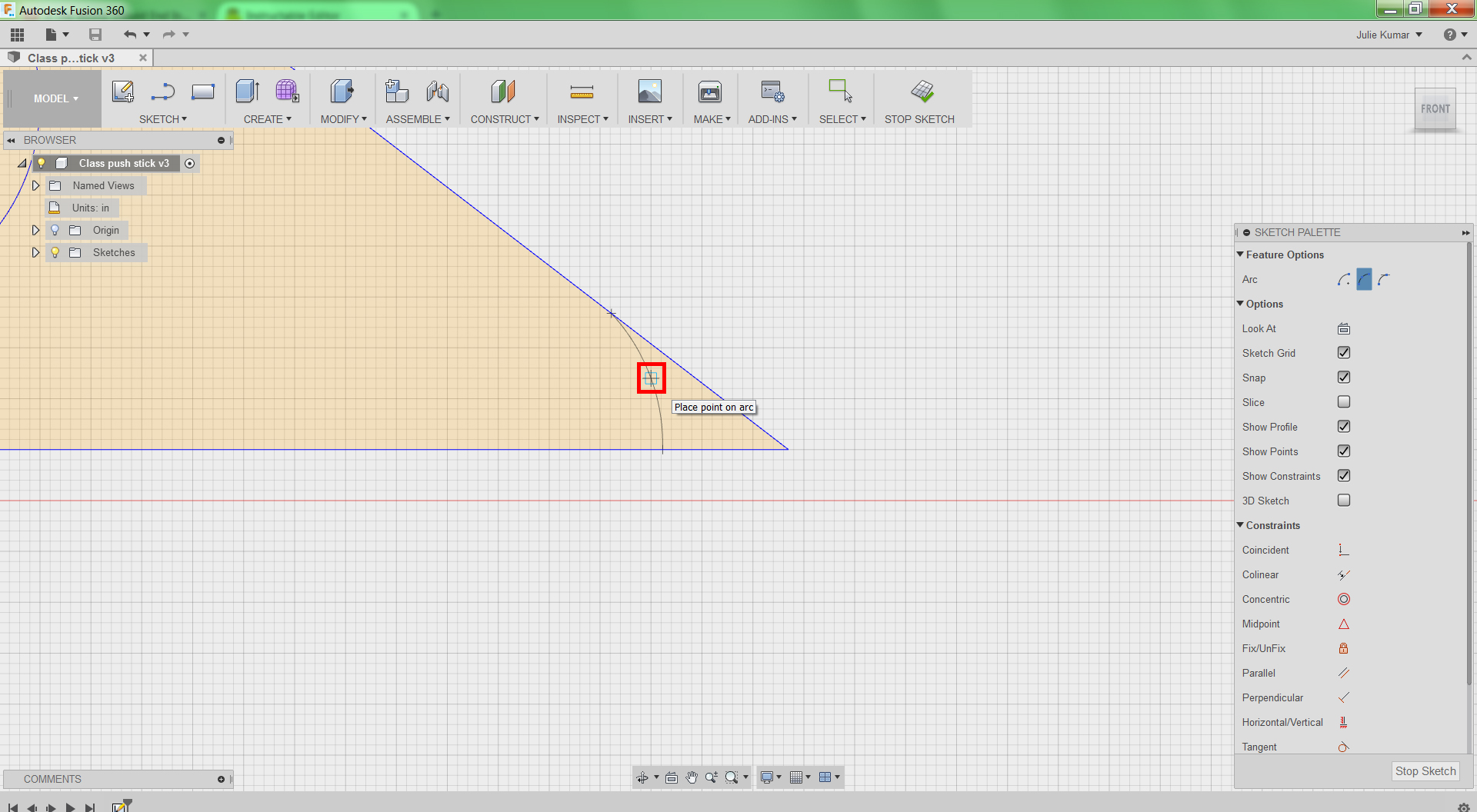Click the Select tool icon
Image resolution: width=1477 pixels, height=812 pixels.
pyautogui.click(x=841, y=91)
